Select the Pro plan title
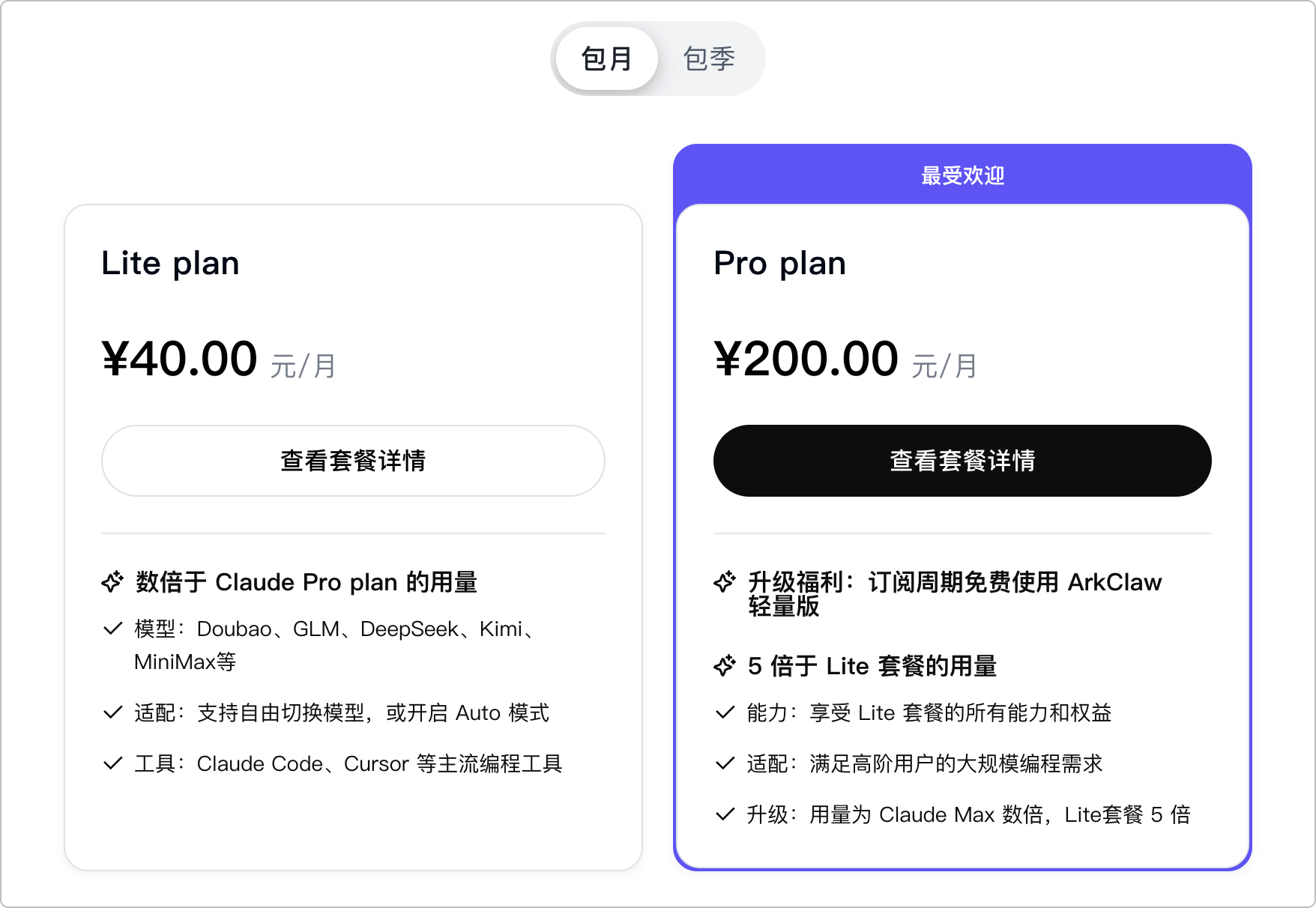1316x908 pixels. [x=779, y=264]
